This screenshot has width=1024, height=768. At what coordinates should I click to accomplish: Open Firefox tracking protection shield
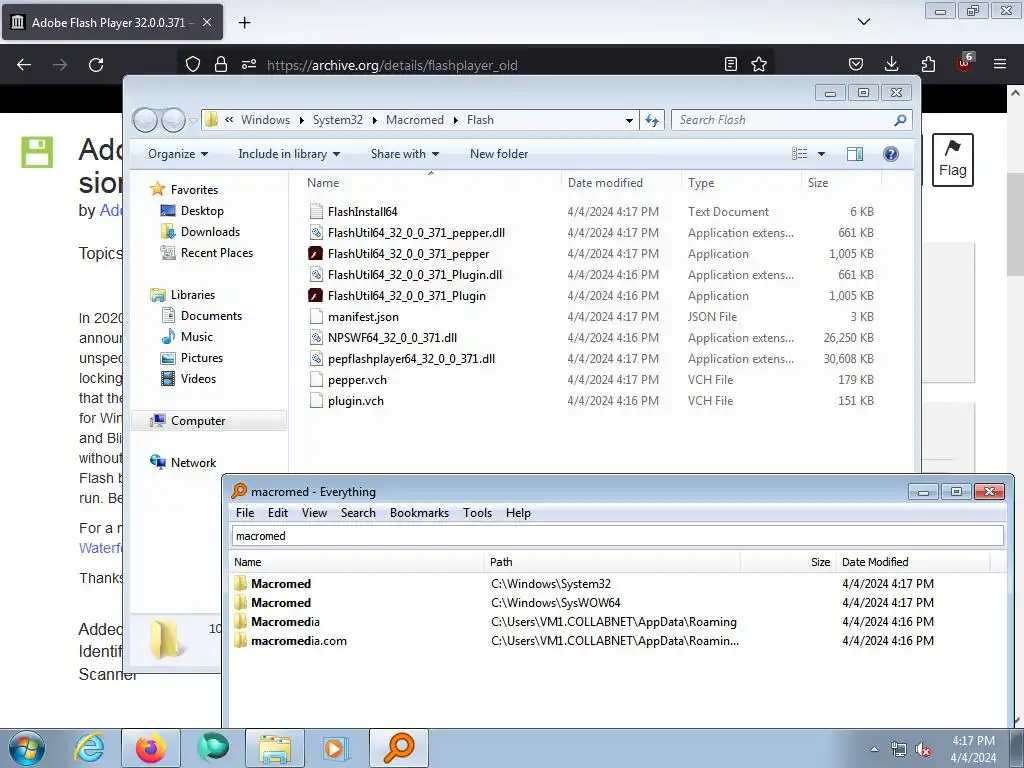193,64
